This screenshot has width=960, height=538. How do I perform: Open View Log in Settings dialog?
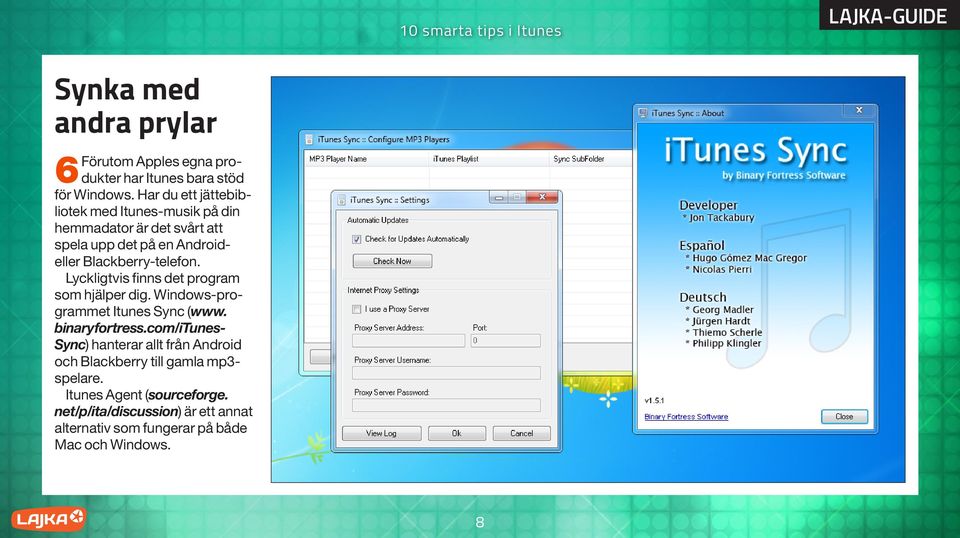pos(381,433)
